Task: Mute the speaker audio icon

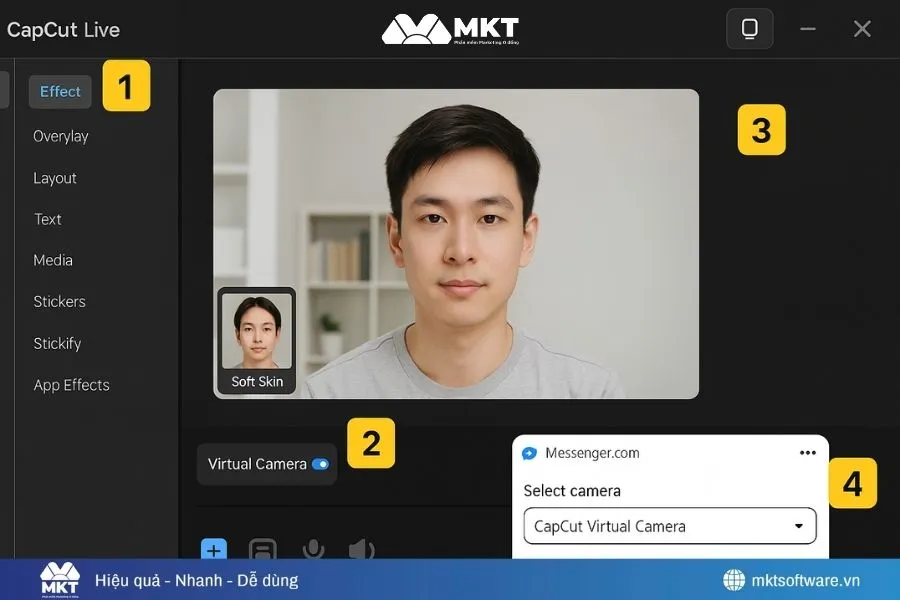Action: tap(361, 550)
